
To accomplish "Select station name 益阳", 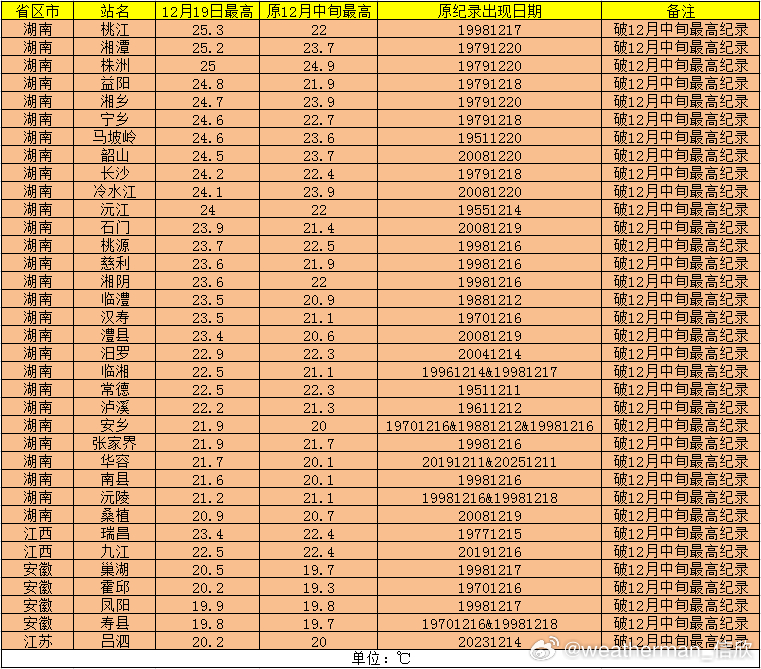I will pos(115,84).
